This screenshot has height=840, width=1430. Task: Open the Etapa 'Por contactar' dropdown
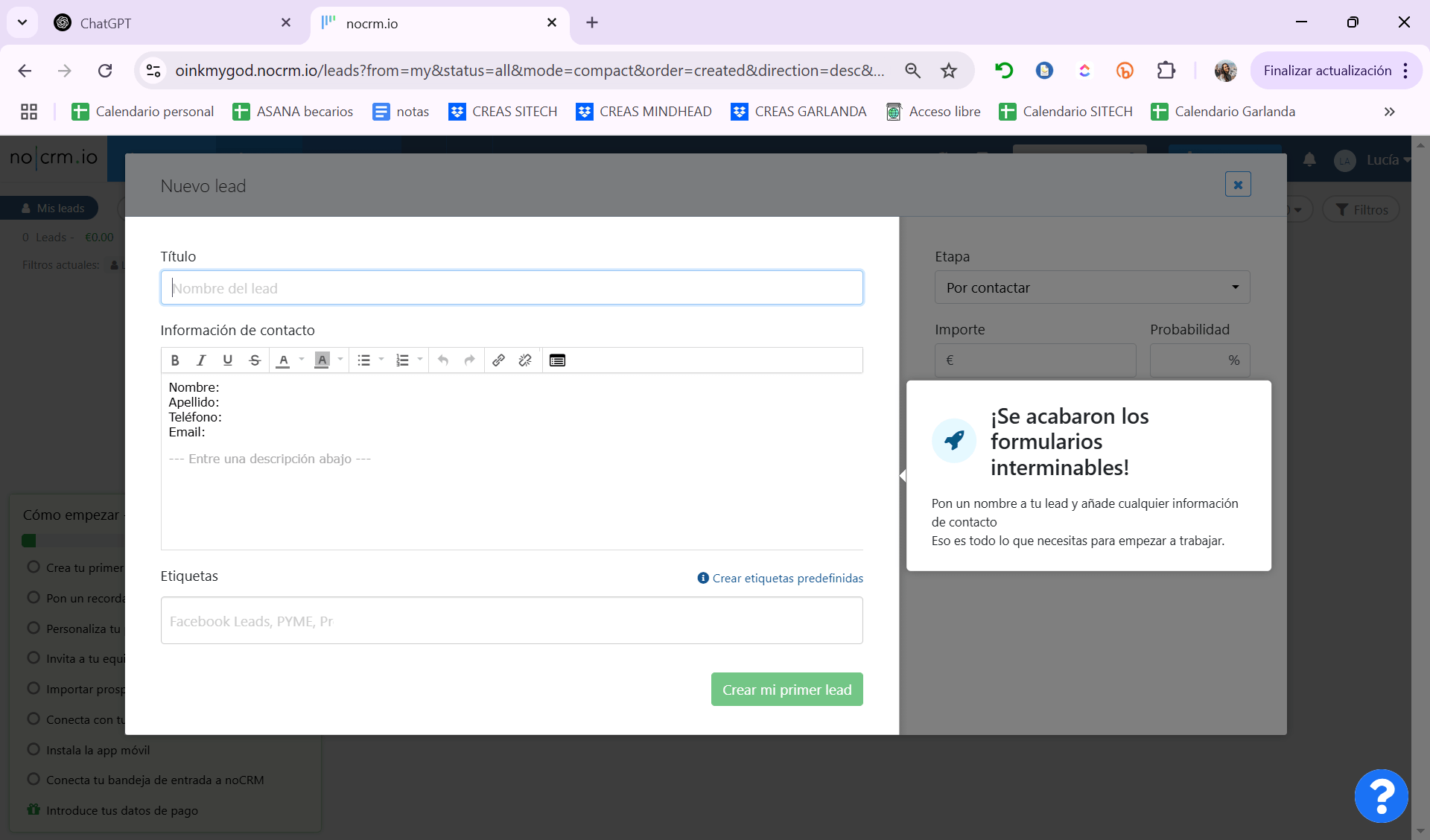click(x=1092, y=287)
